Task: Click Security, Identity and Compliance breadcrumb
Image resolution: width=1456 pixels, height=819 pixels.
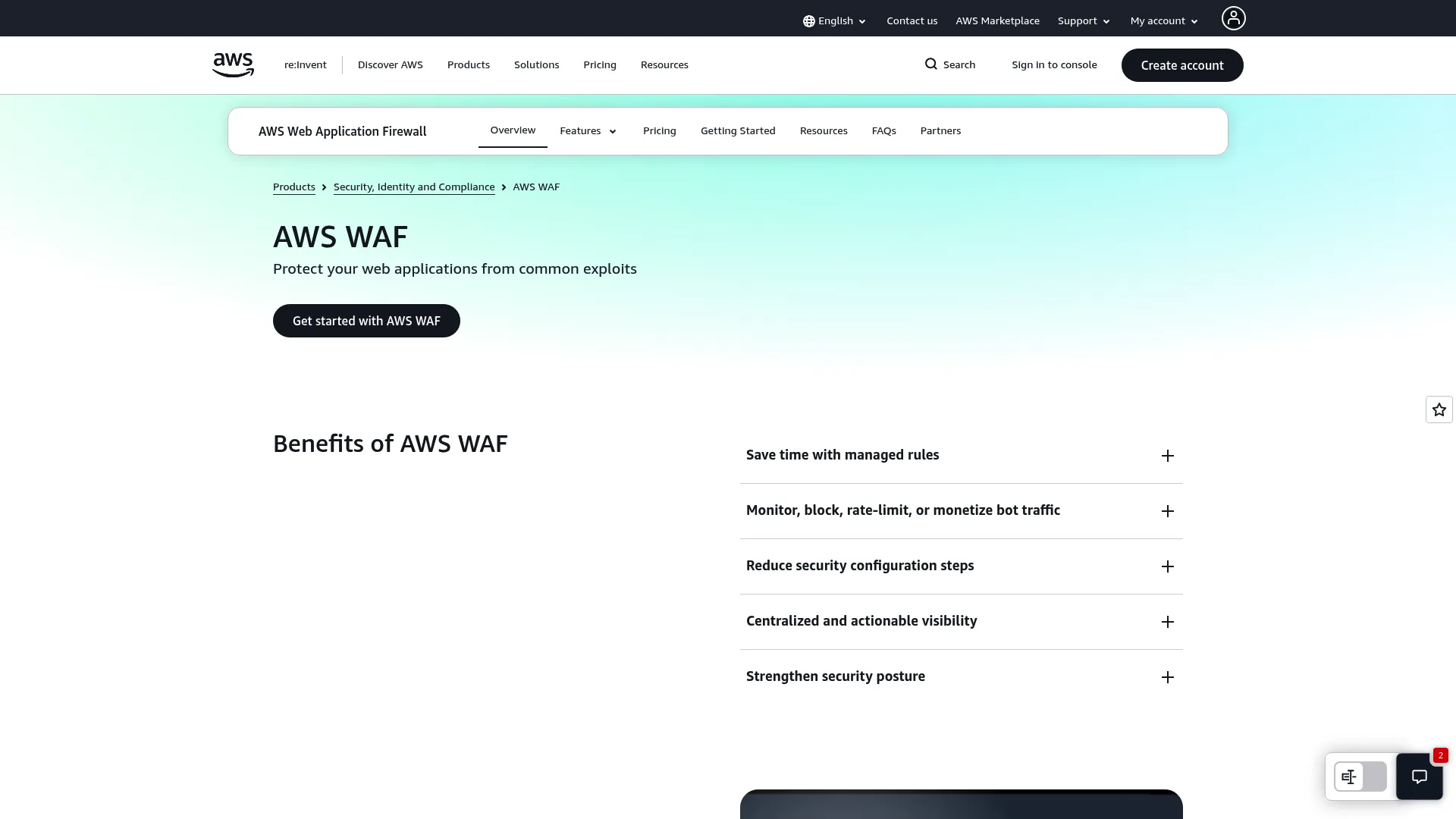Action: pos(414,187)
